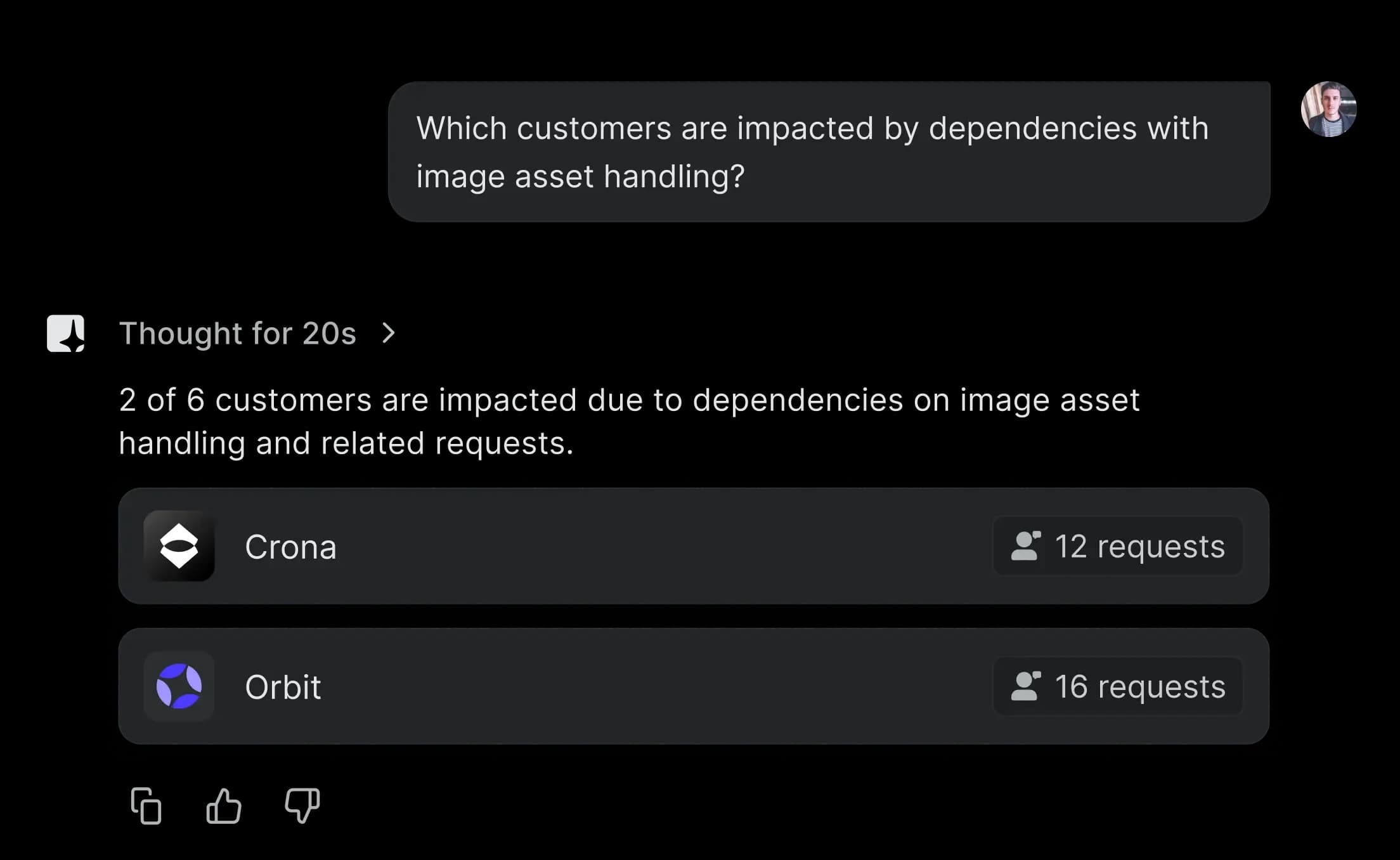
Task: Click the "Crona" customer name
Action: coord(292,546)
